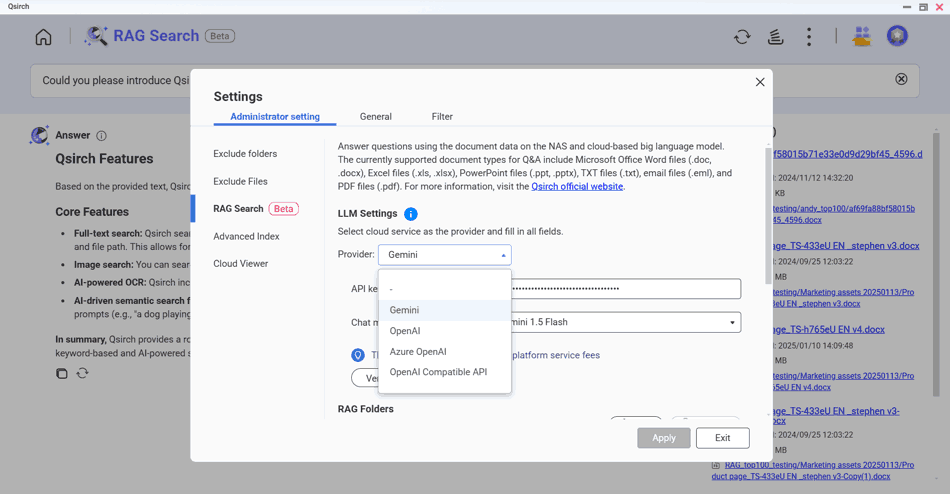
Task: Open the Chat model dropdown
Action: pos(626,322)
